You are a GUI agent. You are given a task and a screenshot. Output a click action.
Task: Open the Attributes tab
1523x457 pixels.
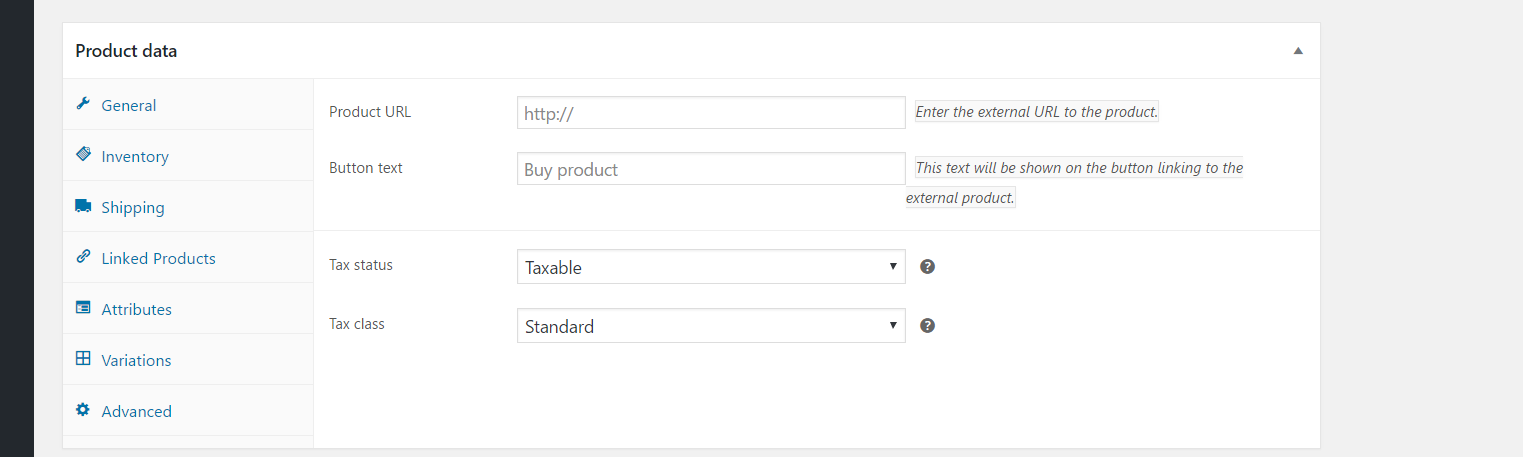coord(136,309)
